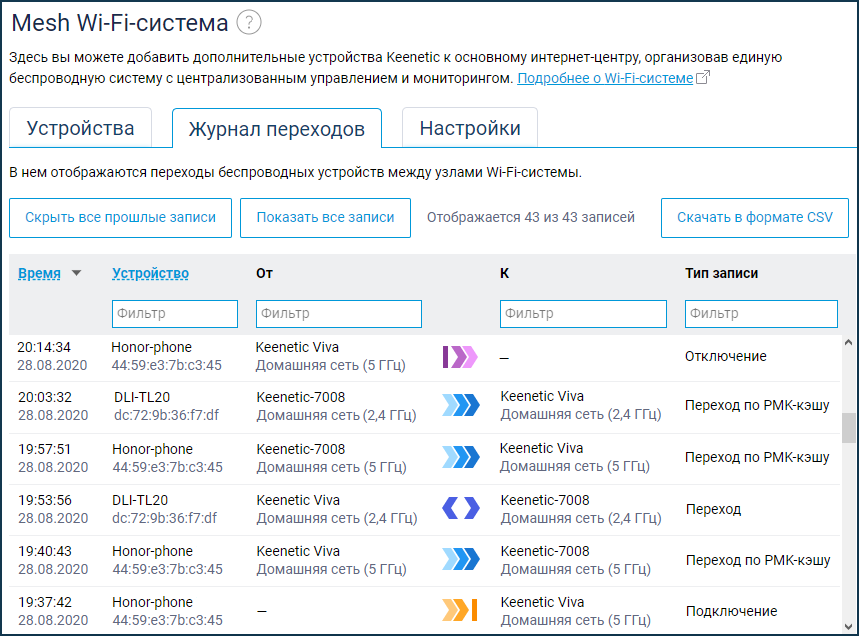Screen dimensions: 859x636
Task: Click the timestamp 19:40:43
Action: [45, 551]
